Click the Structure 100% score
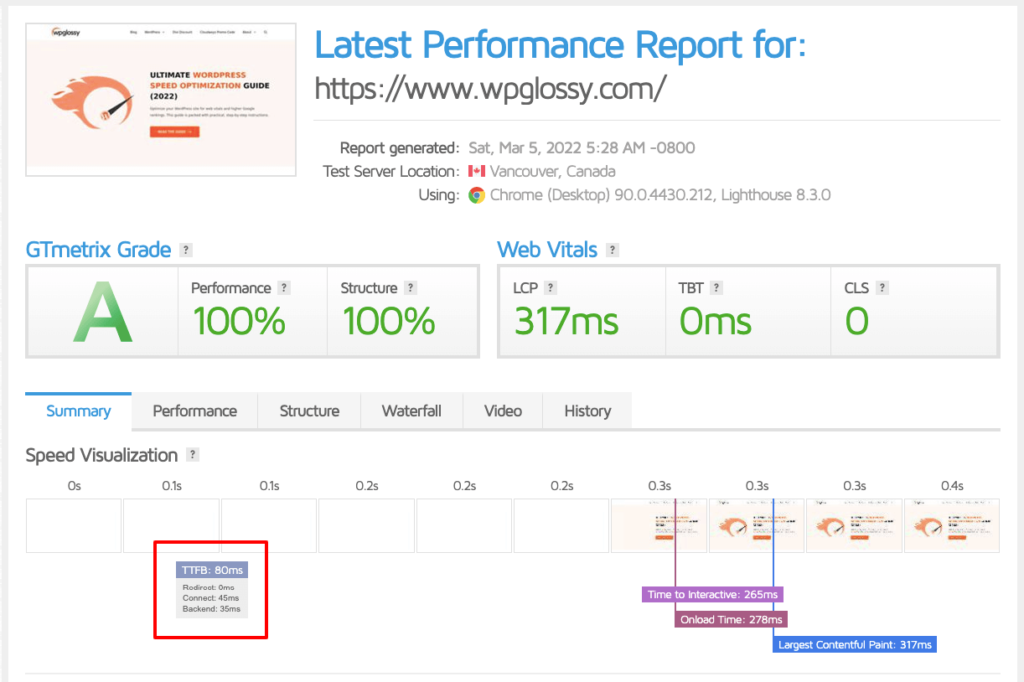This screenshot has width=1024, height=682. pyautogui.click(x=389, y=321)
